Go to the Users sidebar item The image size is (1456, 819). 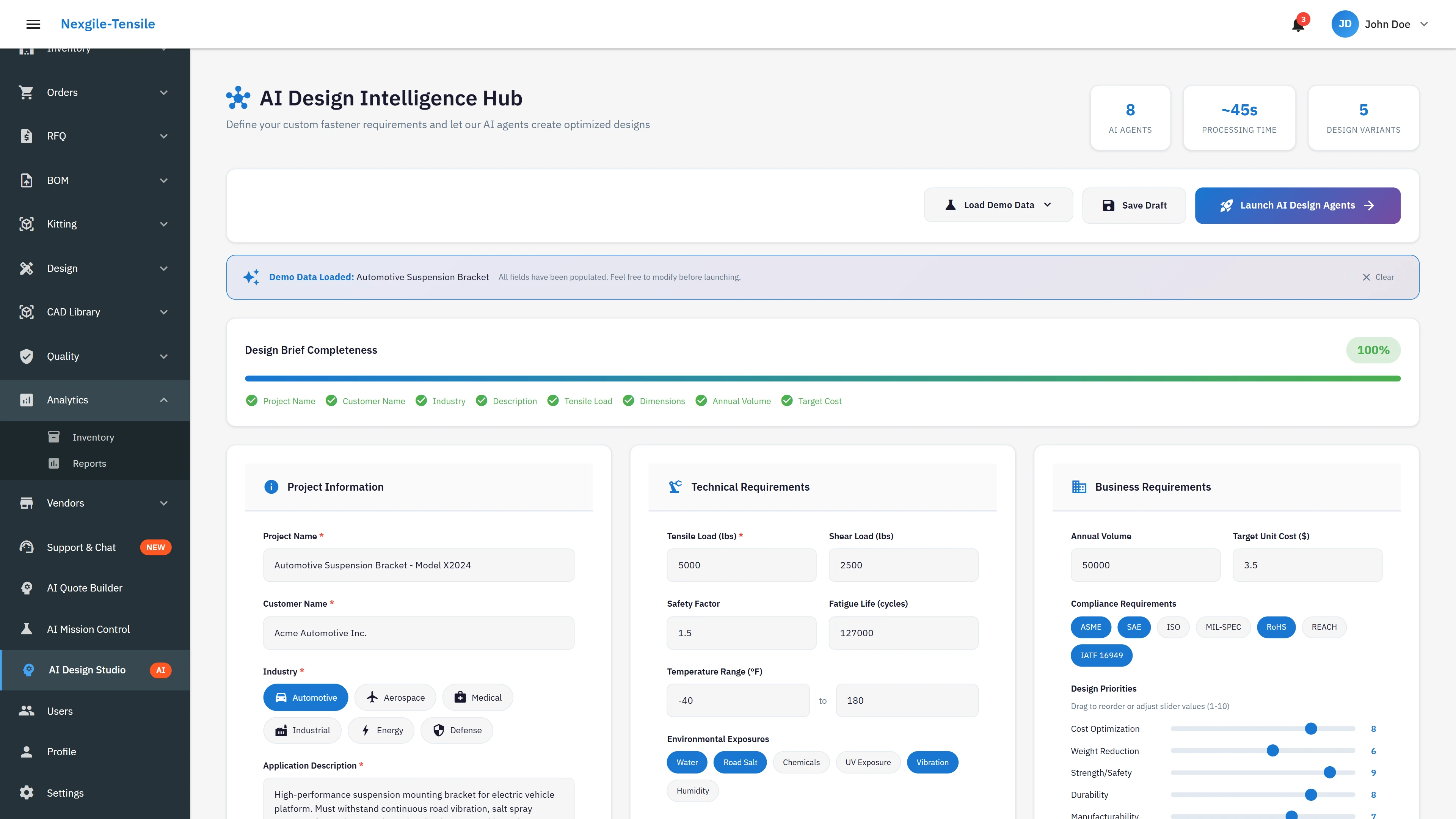(x=60, y=711)
